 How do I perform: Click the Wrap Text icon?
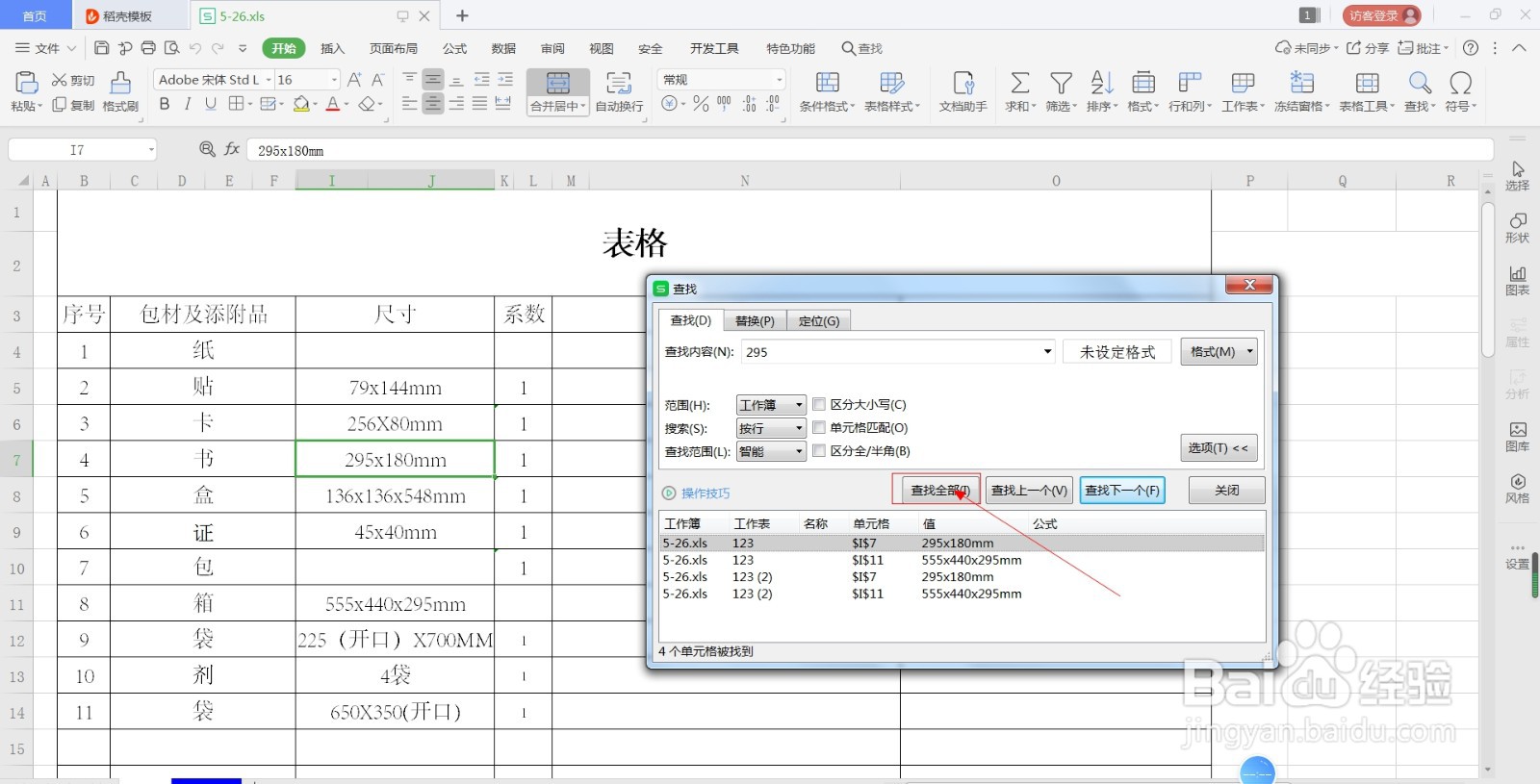tap(619, 84)
